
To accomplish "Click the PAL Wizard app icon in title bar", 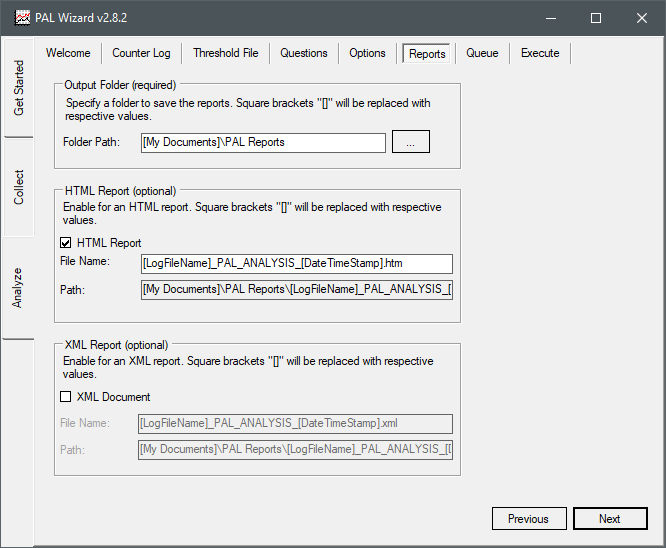I will (22, 18).
